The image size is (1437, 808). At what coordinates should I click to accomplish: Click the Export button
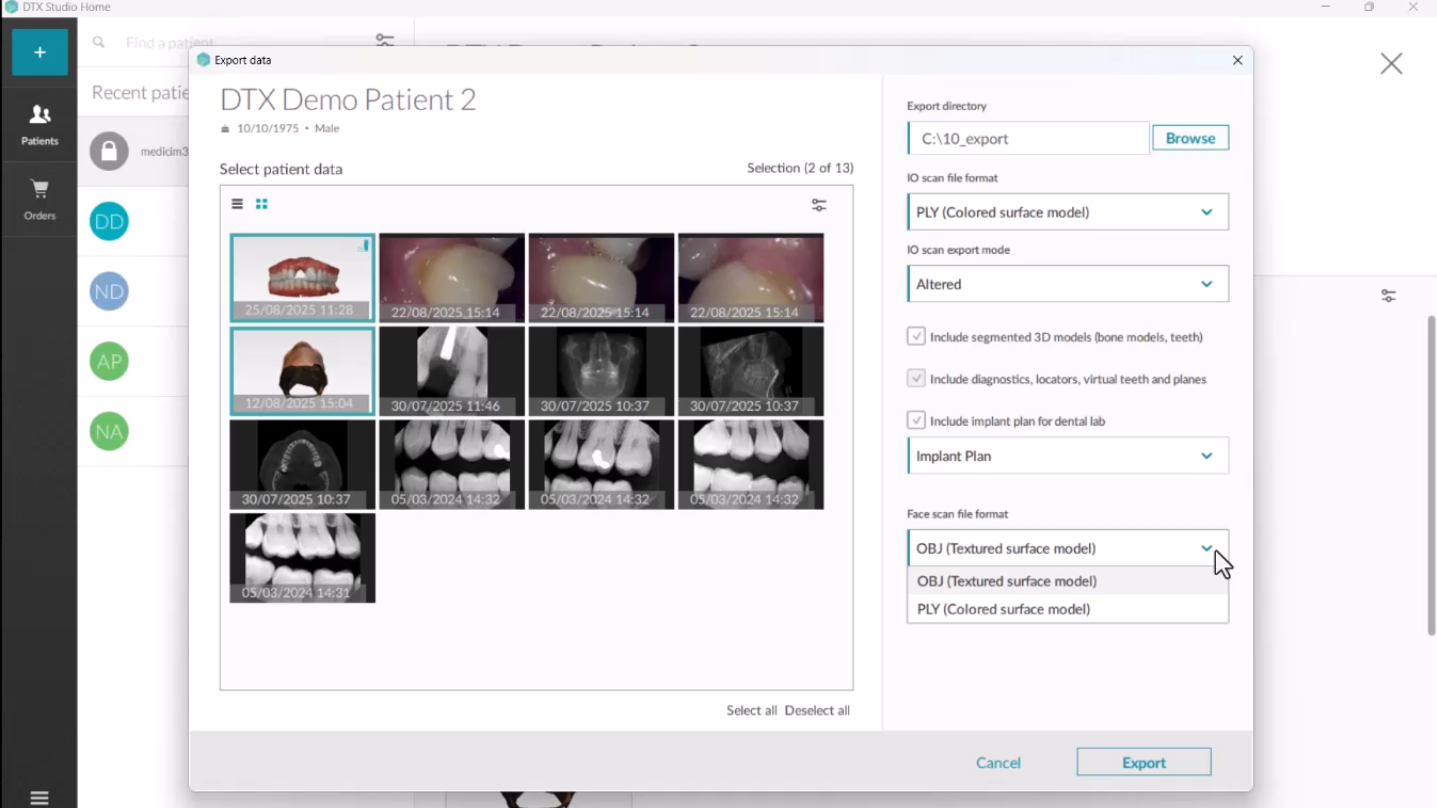(1143, 762)
